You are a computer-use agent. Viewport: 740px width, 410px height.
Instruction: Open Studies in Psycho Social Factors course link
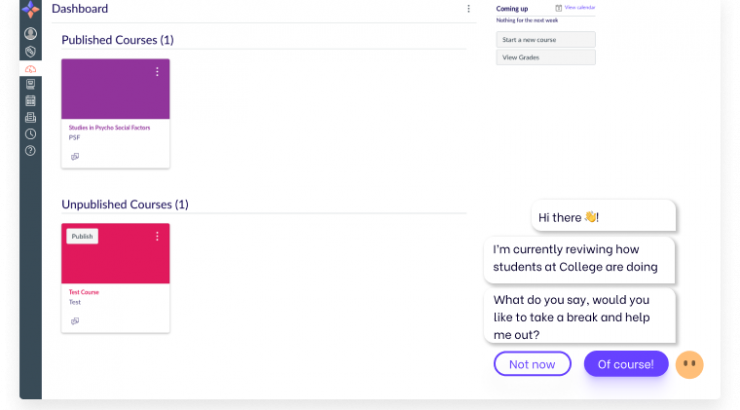pyautogui.click(x=109, y=128)
